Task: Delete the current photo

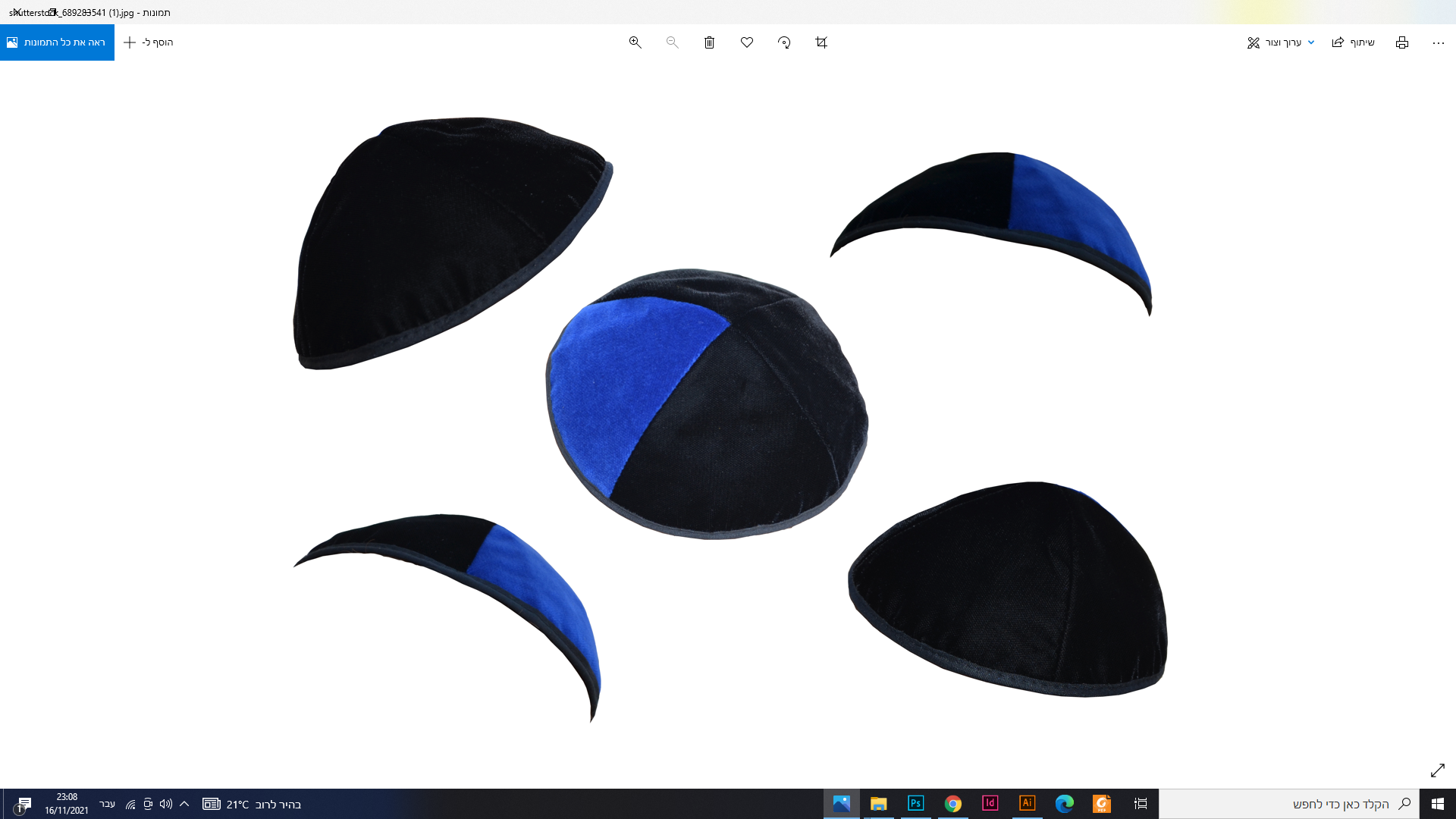Action: (x=709, y=42)
